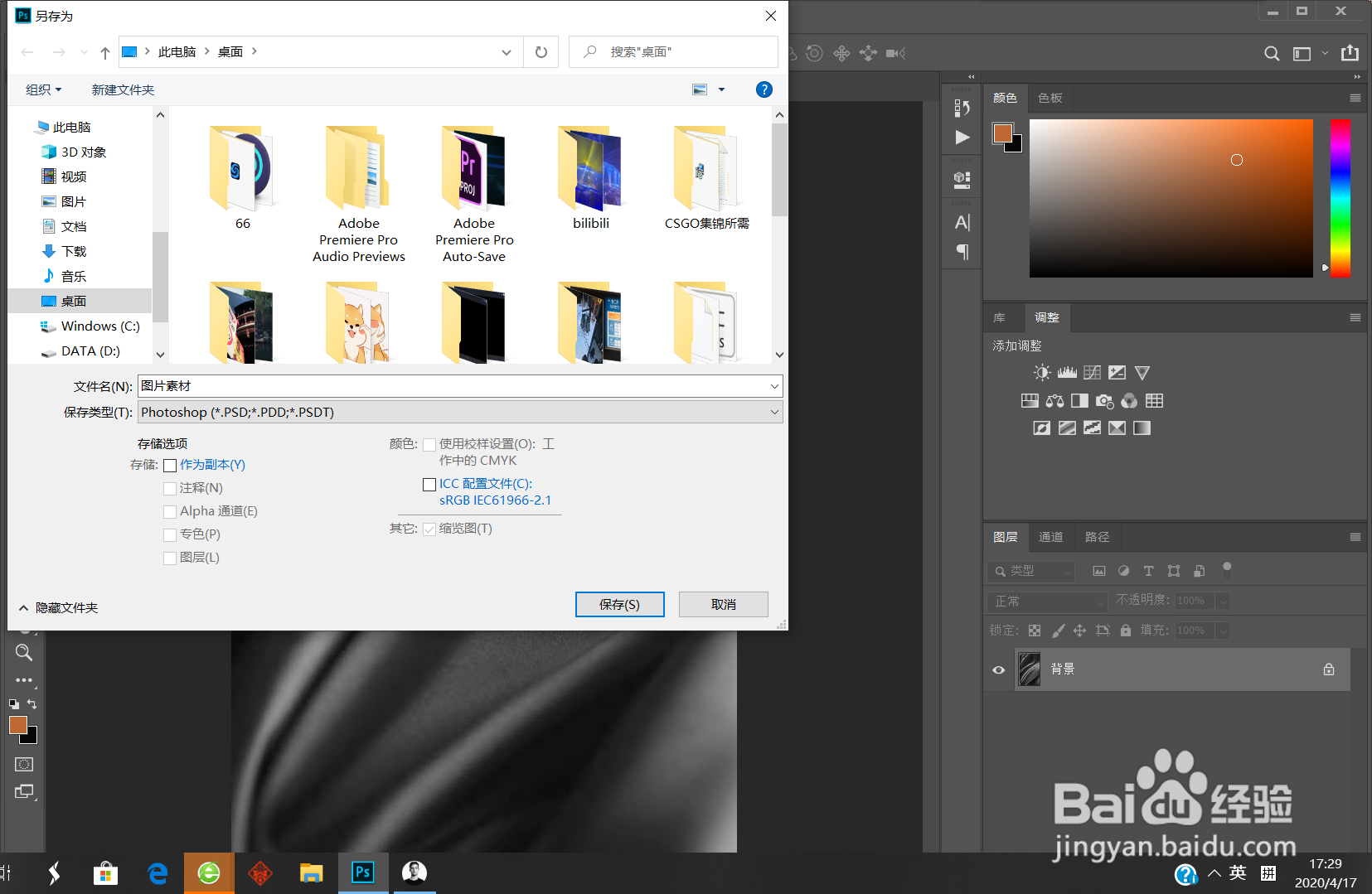This screenshot has height=894, width=1372.
Task: Open the view options dropdown arrow
Action: pyautogui.click(x=721, y=89)
